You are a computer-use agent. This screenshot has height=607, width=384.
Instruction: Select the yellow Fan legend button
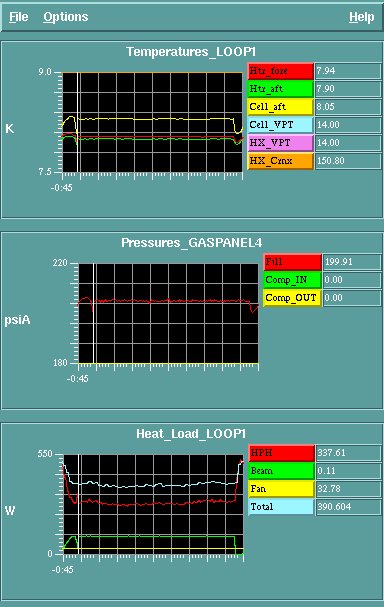[281, 489]
